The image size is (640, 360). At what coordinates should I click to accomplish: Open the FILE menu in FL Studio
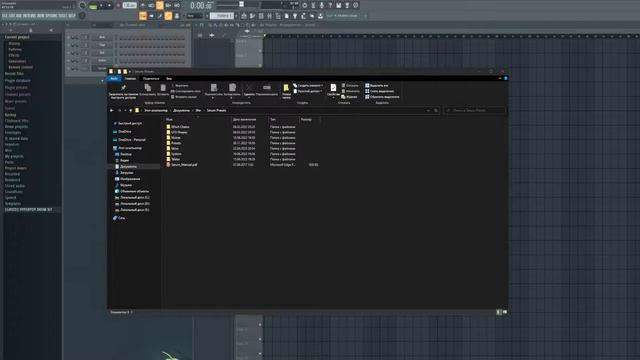pyautogui.click(x=5, y=16)
